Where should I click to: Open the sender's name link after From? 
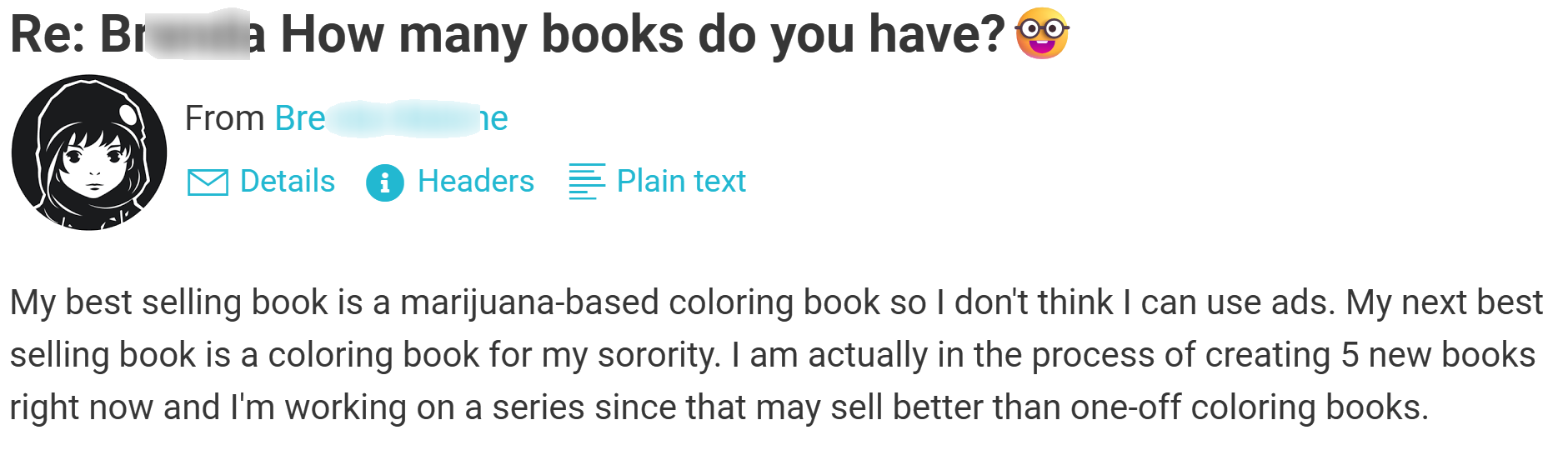pyautogui.click(x=391, y=118)
